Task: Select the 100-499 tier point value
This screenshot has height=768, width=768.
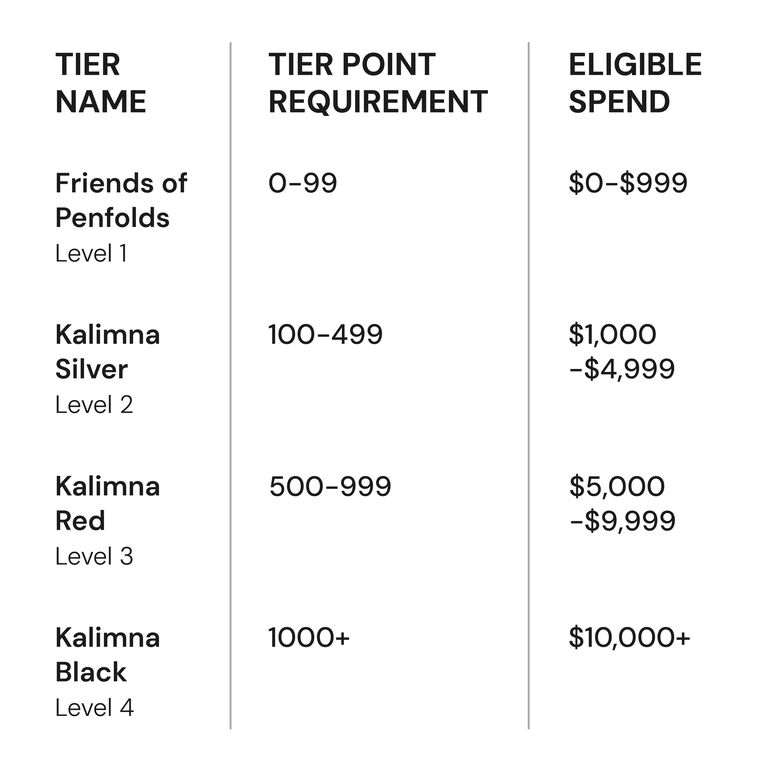Action: coord(325,334)
